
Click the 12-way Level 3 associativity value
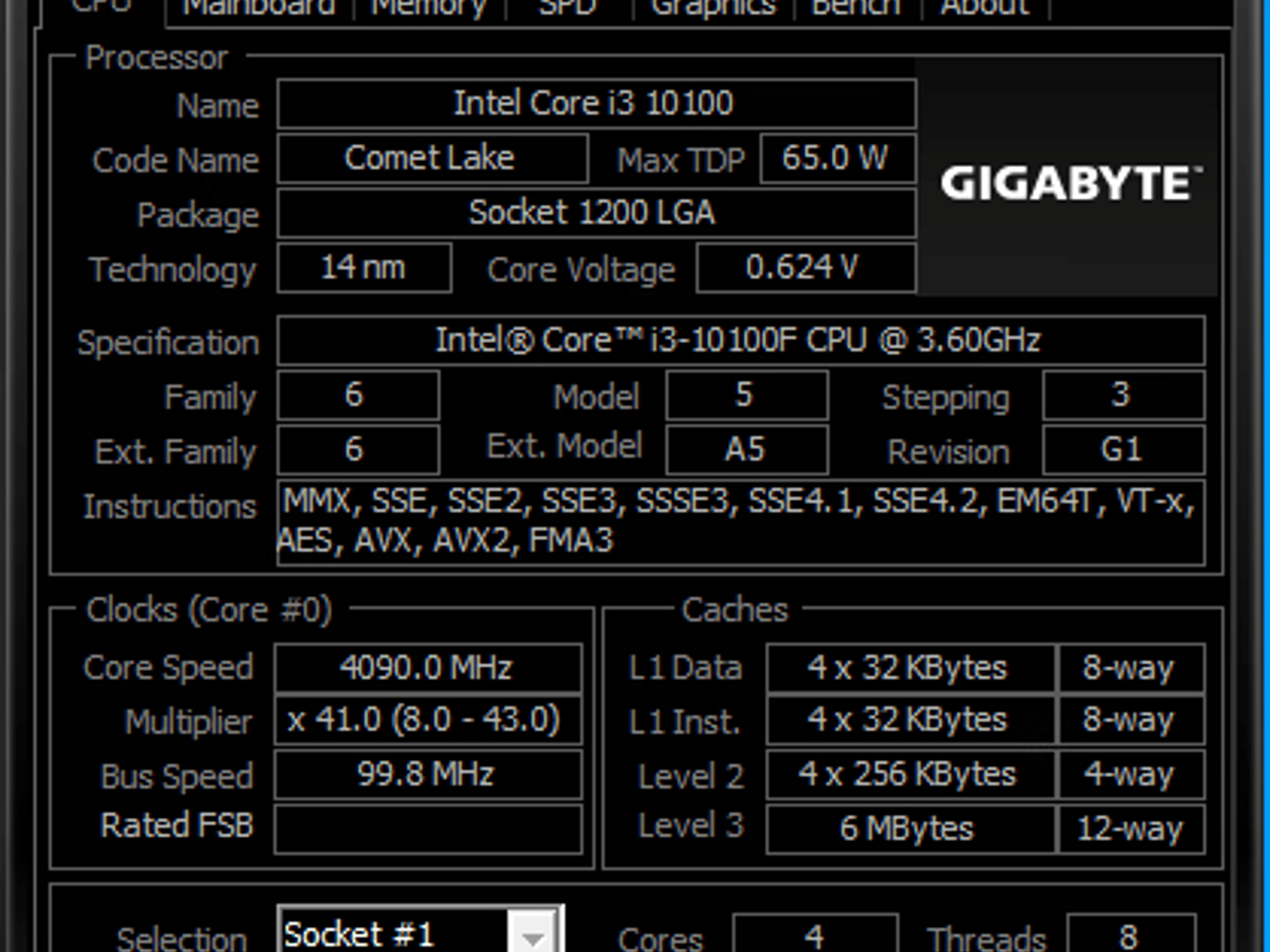(x=1132, y=829)
